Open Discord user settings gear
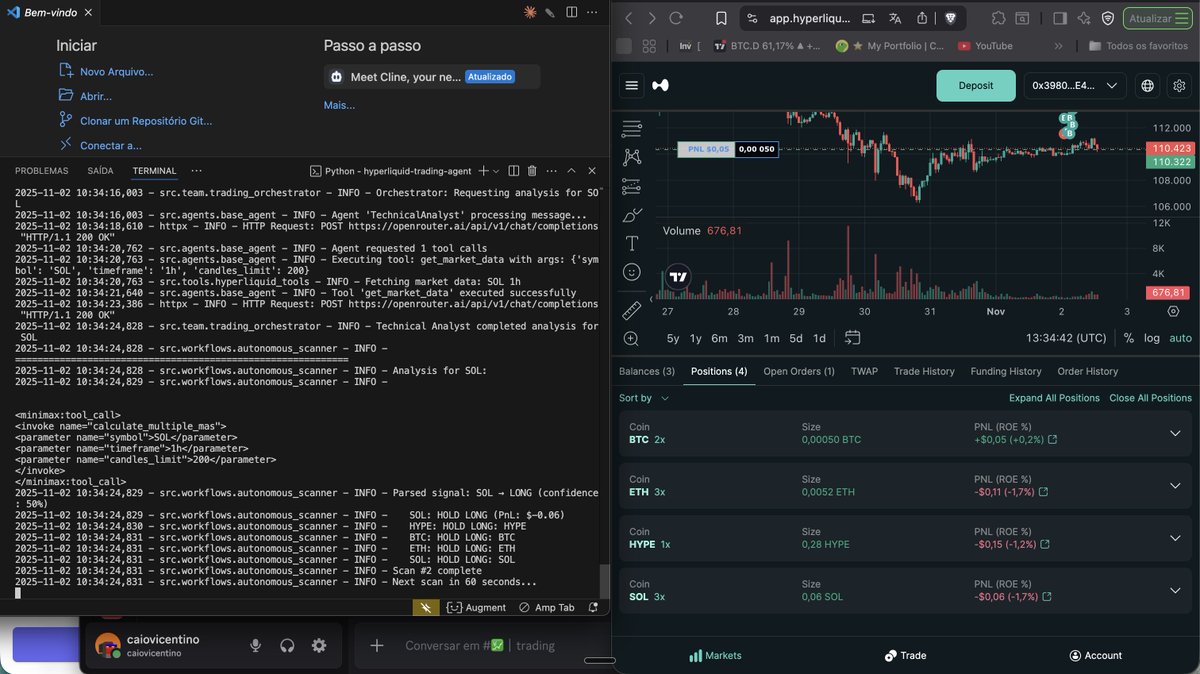The image size is (1200, 674). 319,646
